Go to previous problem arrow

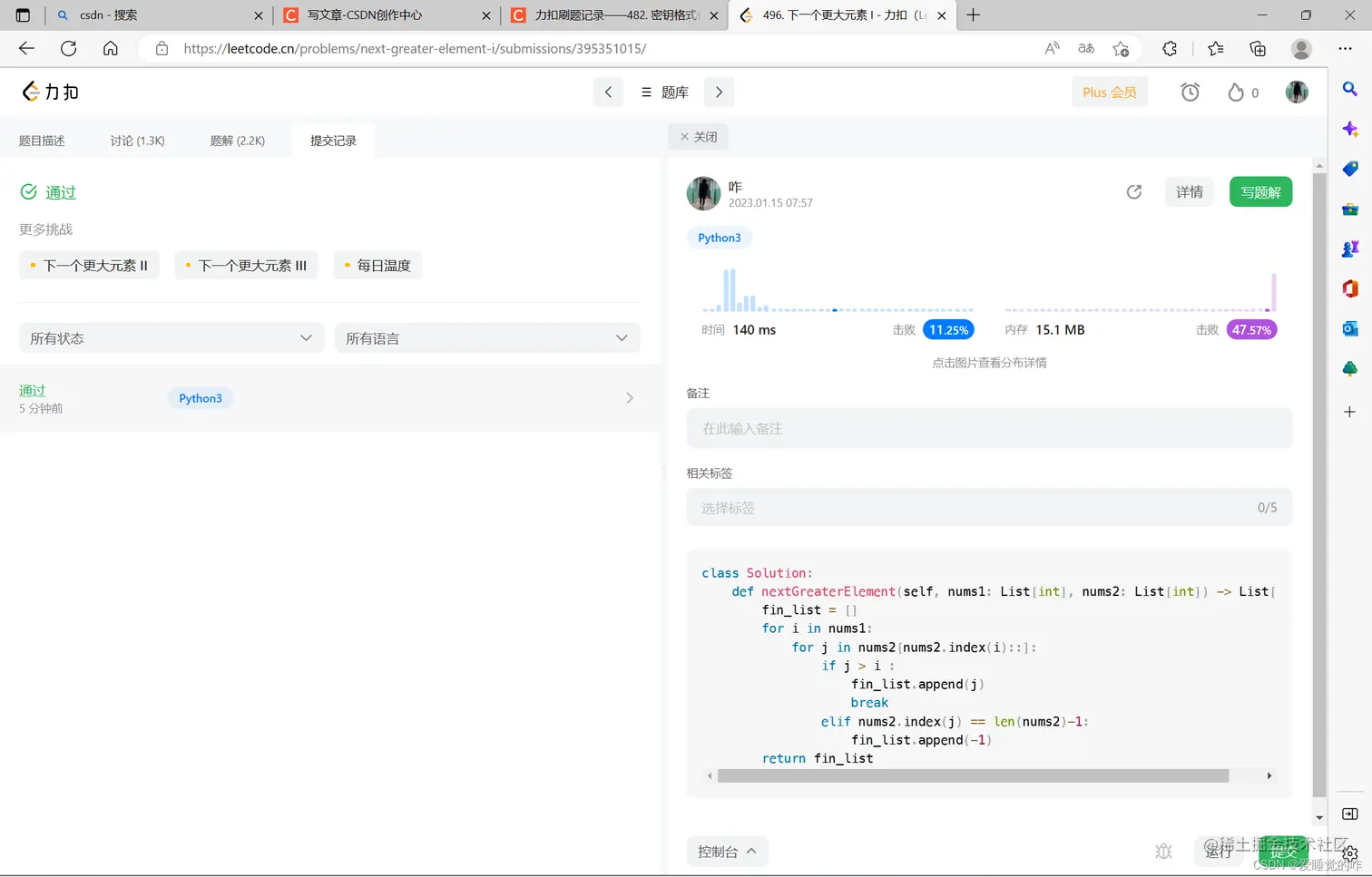point(608,92)
